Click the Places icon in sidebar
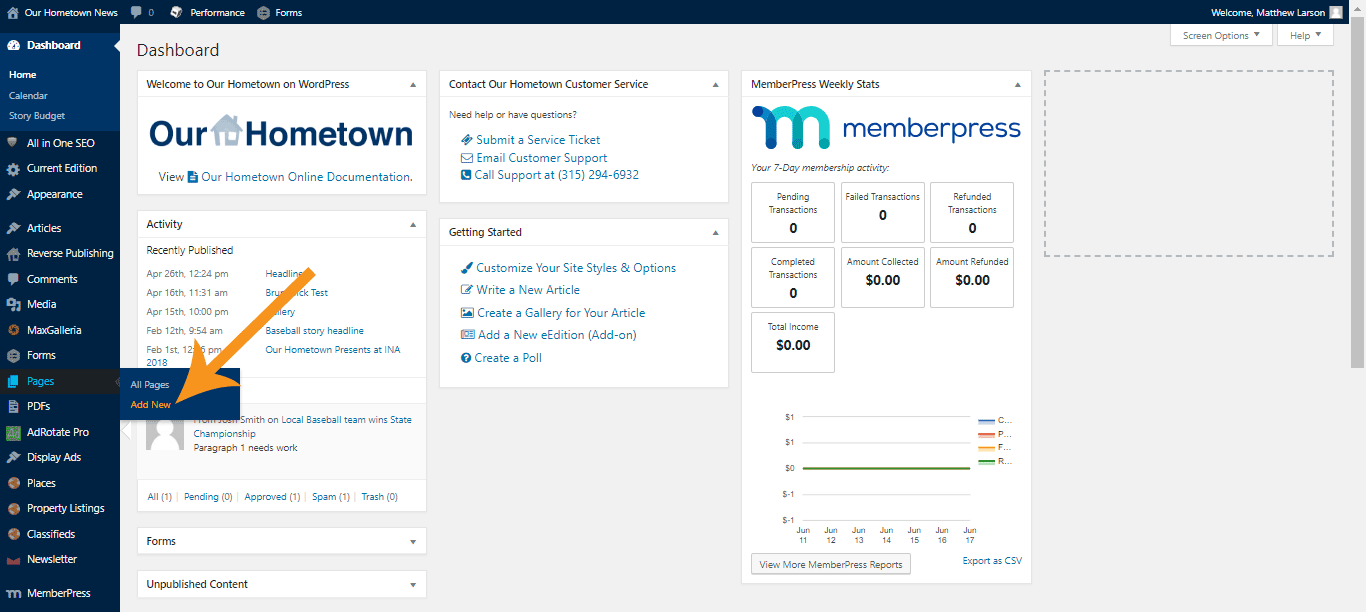 (13, 483)
